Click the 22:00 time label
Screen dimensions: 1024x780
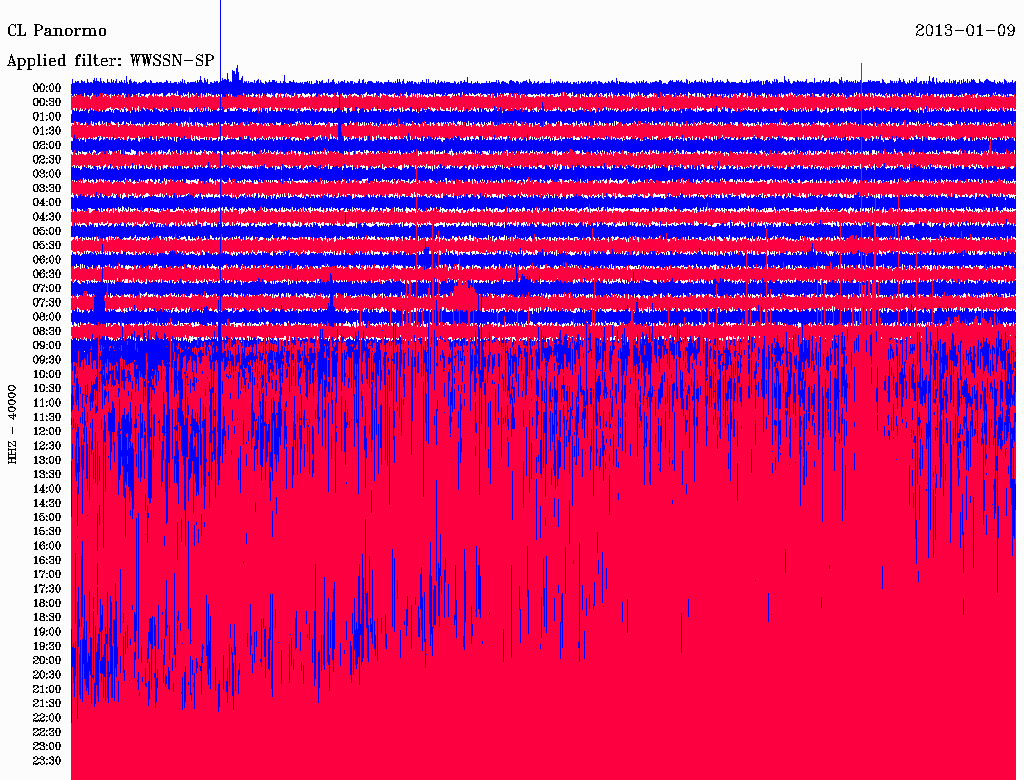point(47,718)
